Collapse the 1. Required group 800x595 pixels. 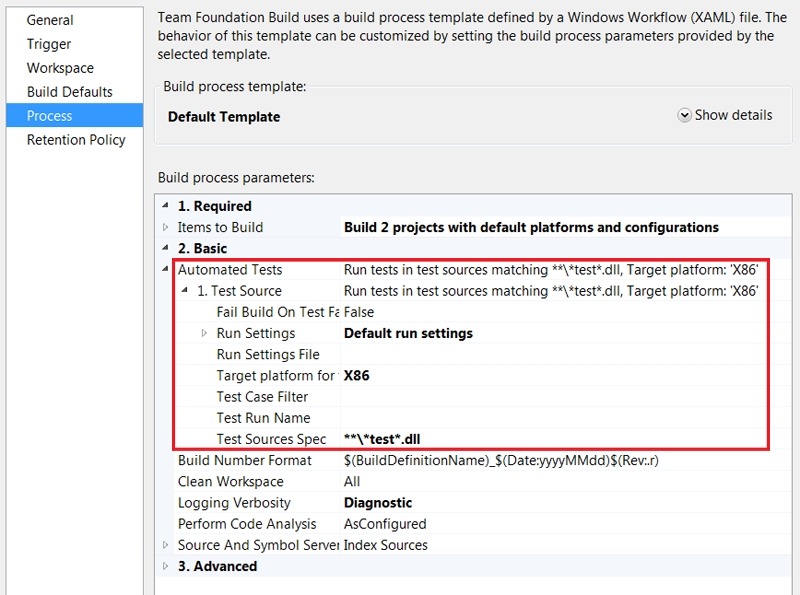[x=165, y=206]
